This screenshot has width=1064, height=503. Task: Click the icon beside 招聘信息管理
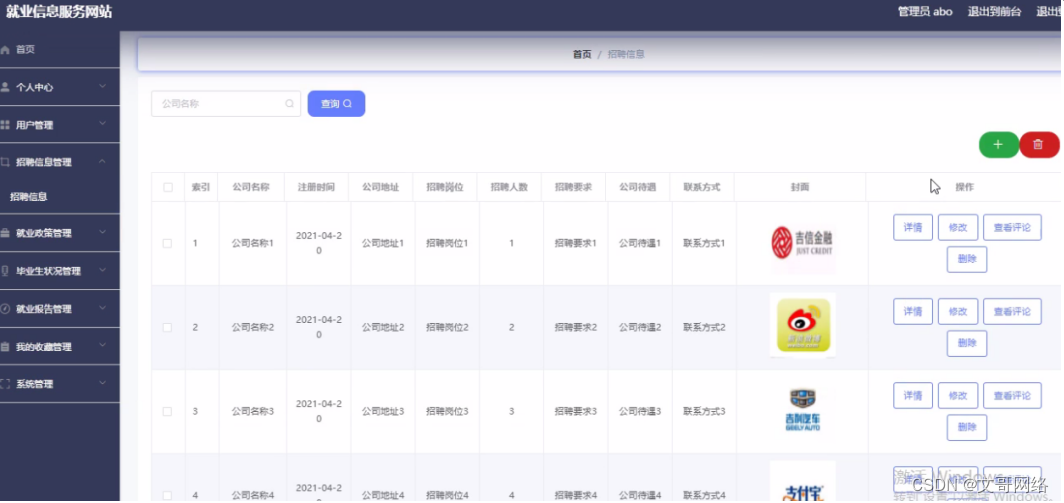coord(5,162)
